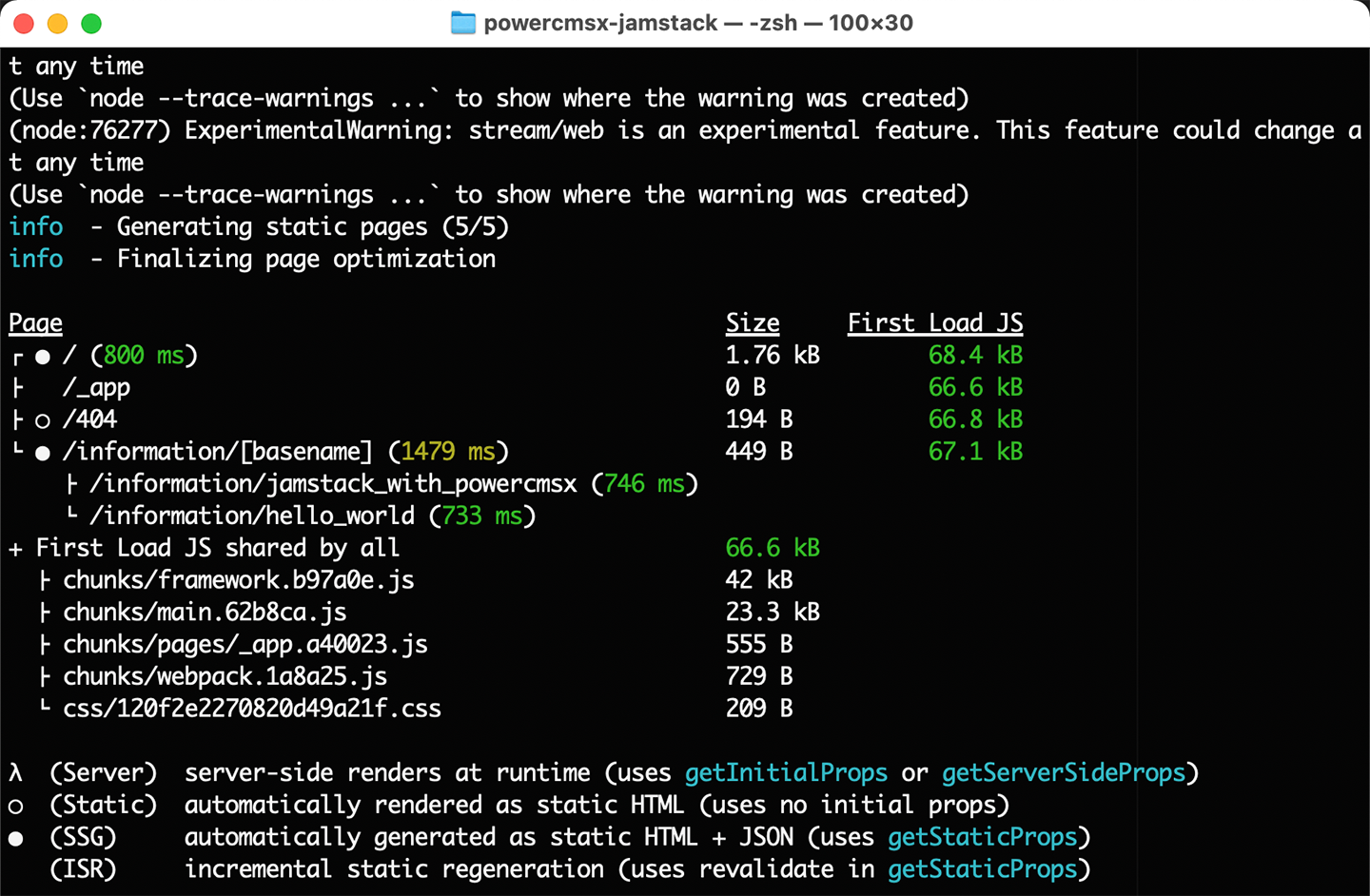
Task: Click '/information/jamstack_with_powercmsx' path
Action: click(334, 484)
